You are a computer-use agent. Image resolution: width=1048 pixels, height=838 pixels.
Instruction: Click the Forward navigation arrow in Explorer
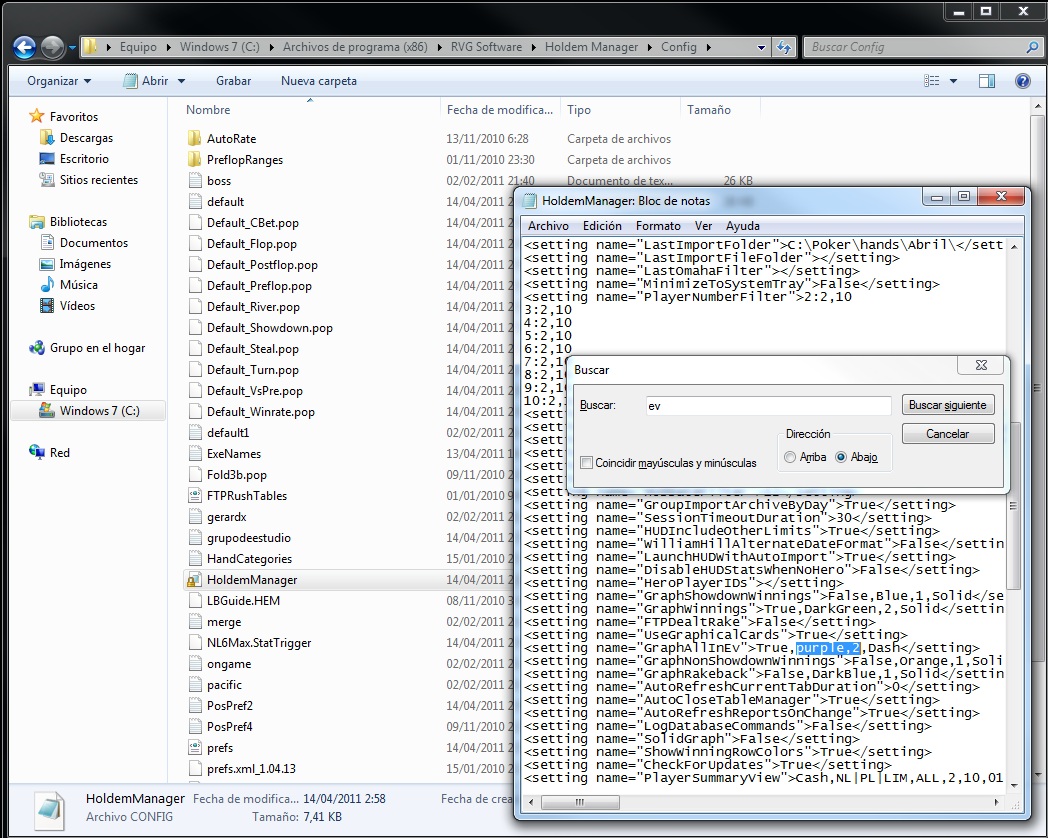(53, 47)
